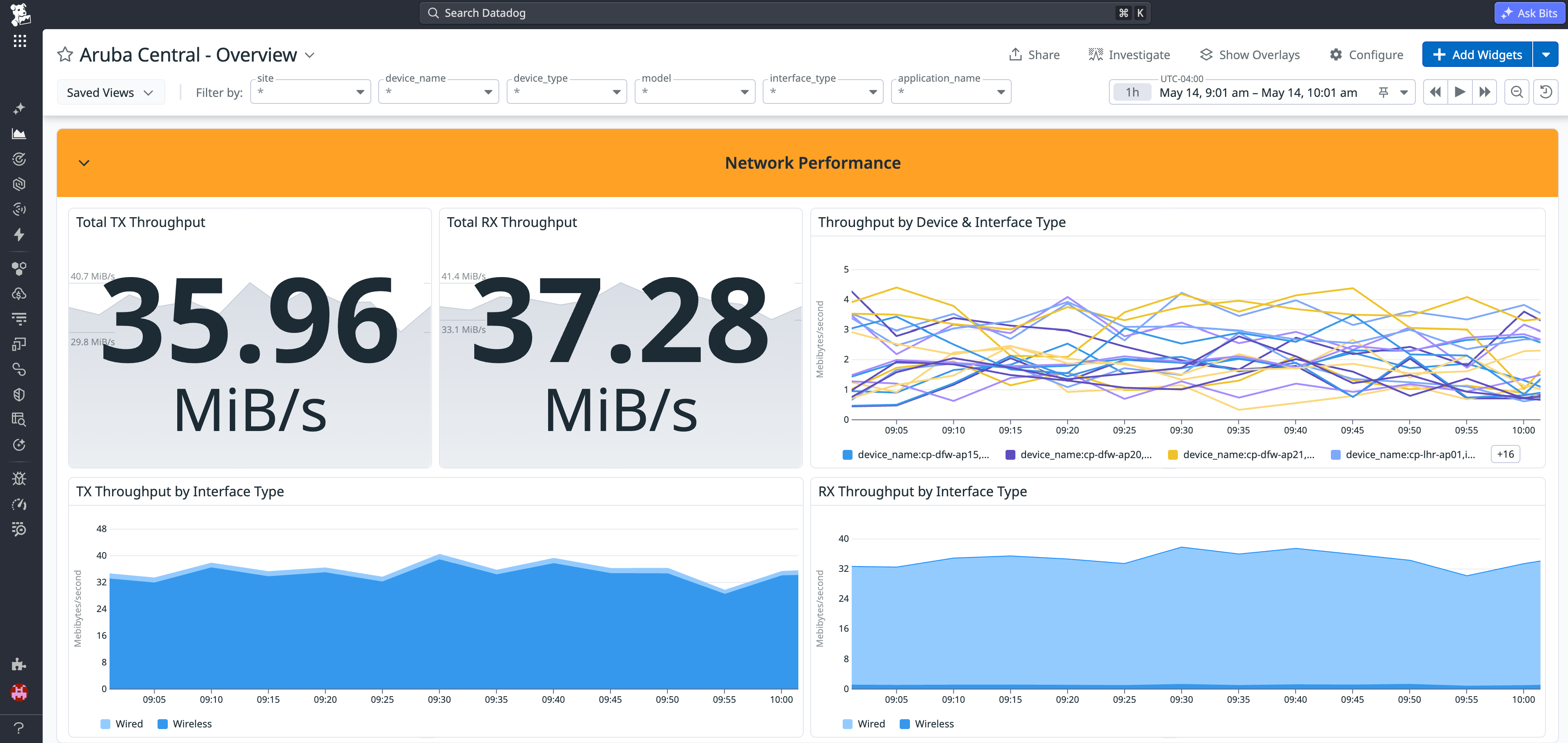
Task: Open the apps grid menu icon
Action: click(20, 41)
